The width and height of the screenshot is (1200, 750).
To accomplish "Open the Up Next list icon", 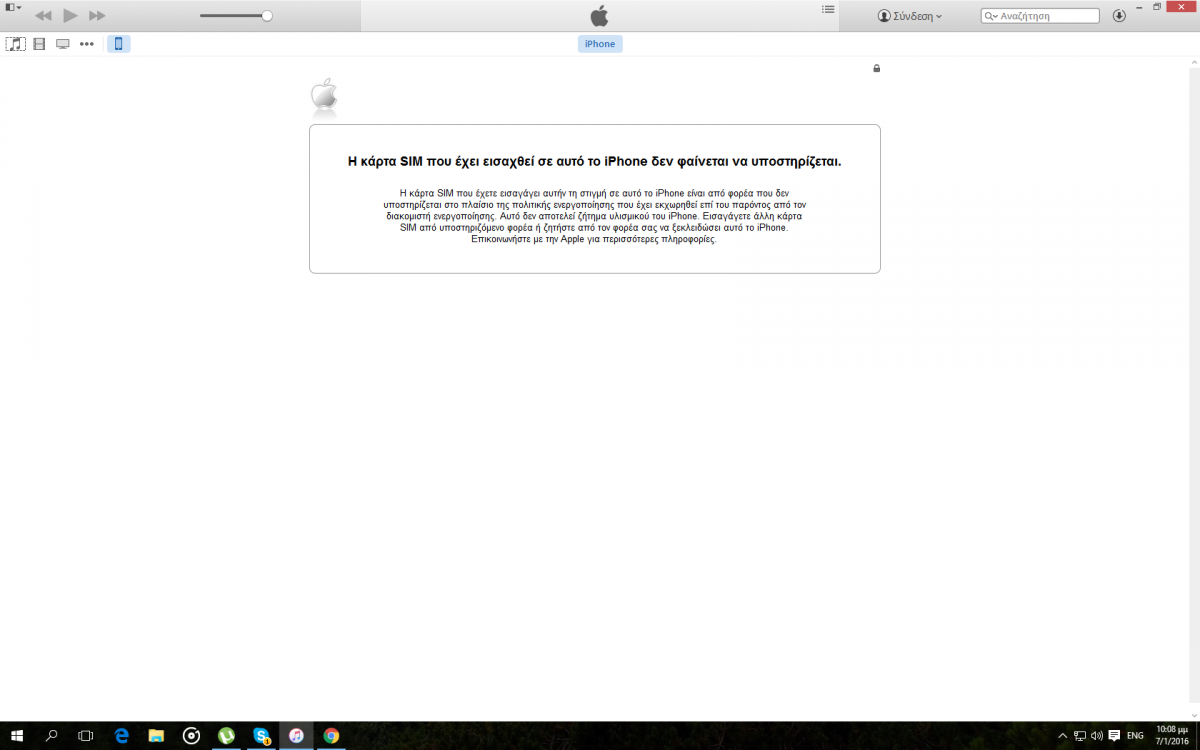I will [x=828, y=9].
